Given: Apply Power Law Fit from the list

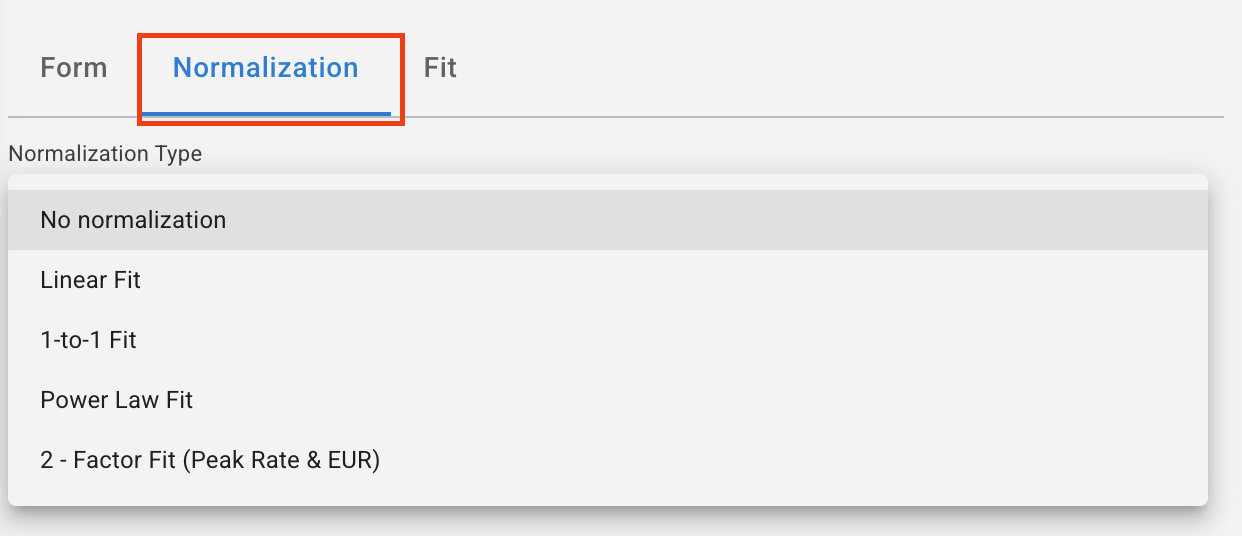Looking at the screenshot, I should 116,400.
